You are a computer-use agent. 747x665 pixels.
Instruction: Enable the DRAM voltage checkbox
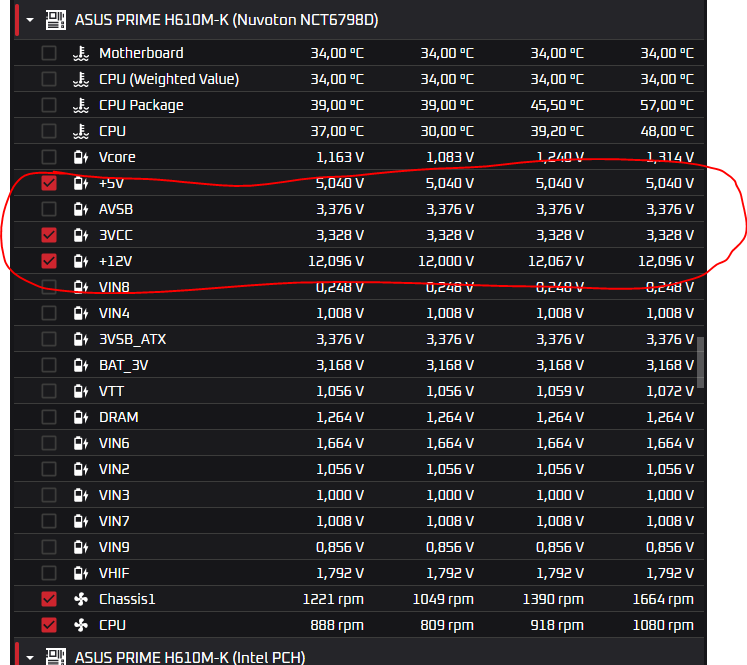[49, 417]
